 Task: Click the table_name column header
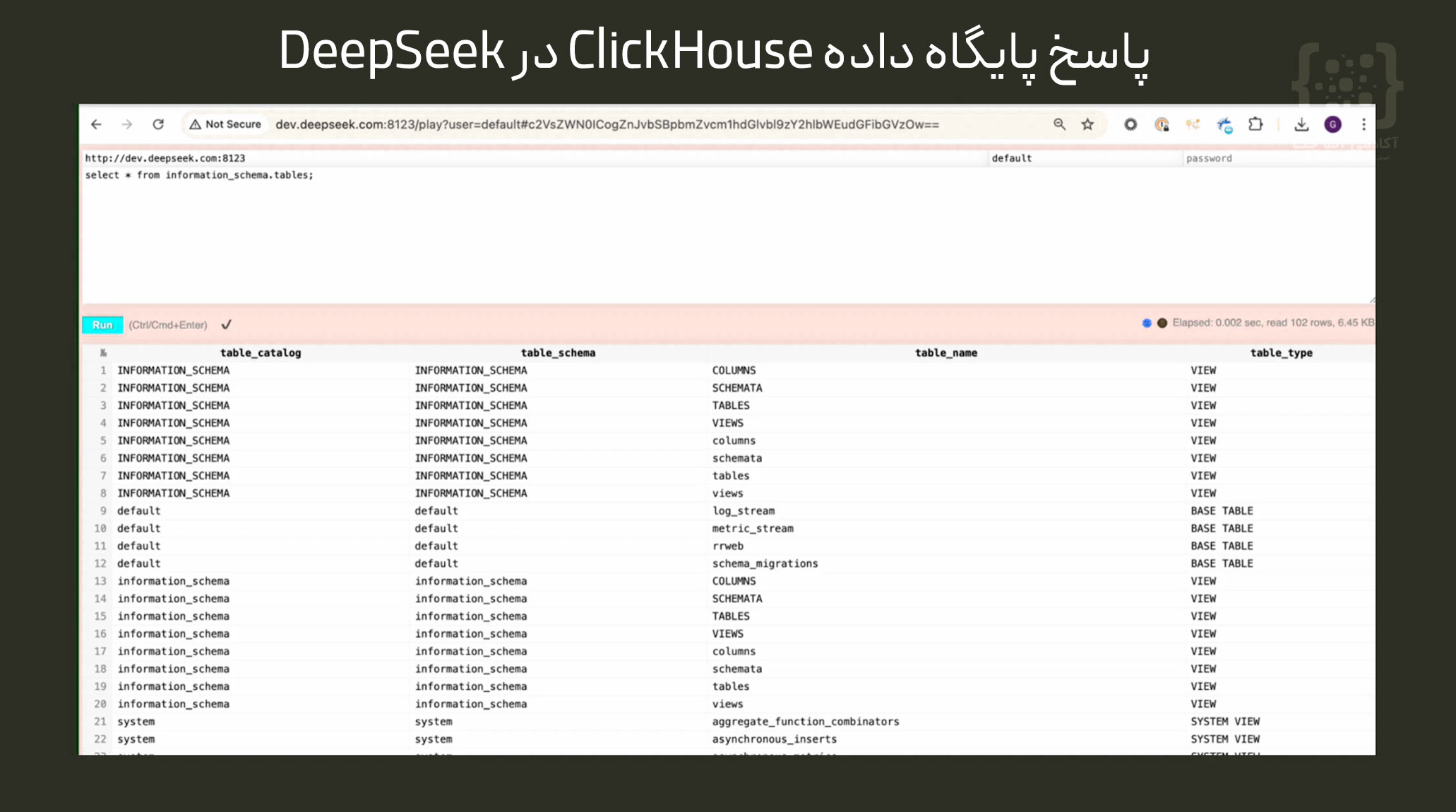pos(946,353)
